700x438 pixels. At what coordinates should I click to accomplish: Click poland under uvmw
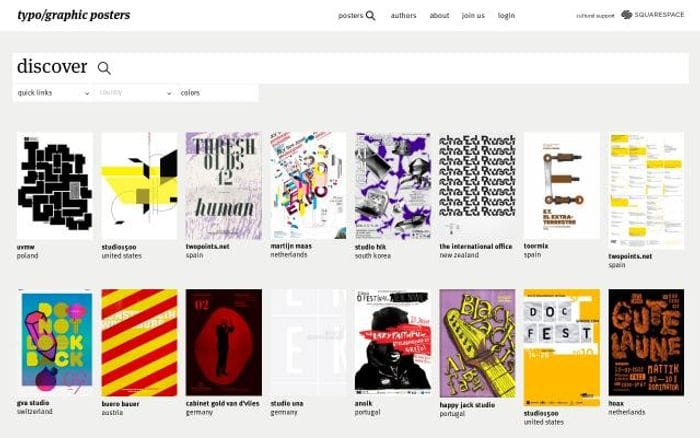pyautogui.click(x=27, y=256)
